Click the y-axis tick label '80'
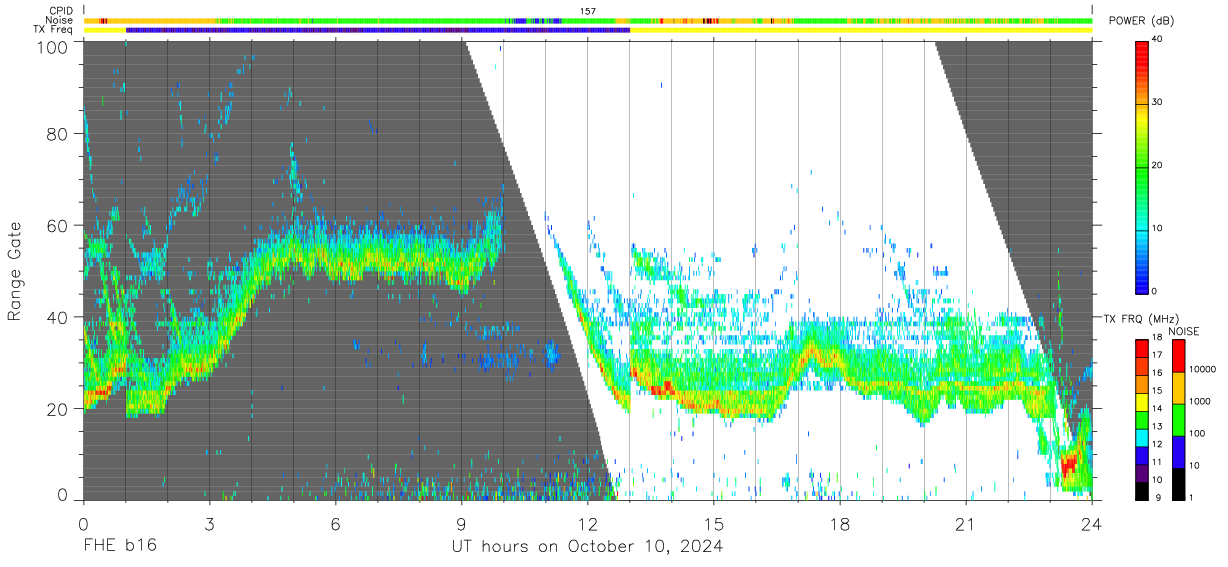1228x567 pixels. 57,133
